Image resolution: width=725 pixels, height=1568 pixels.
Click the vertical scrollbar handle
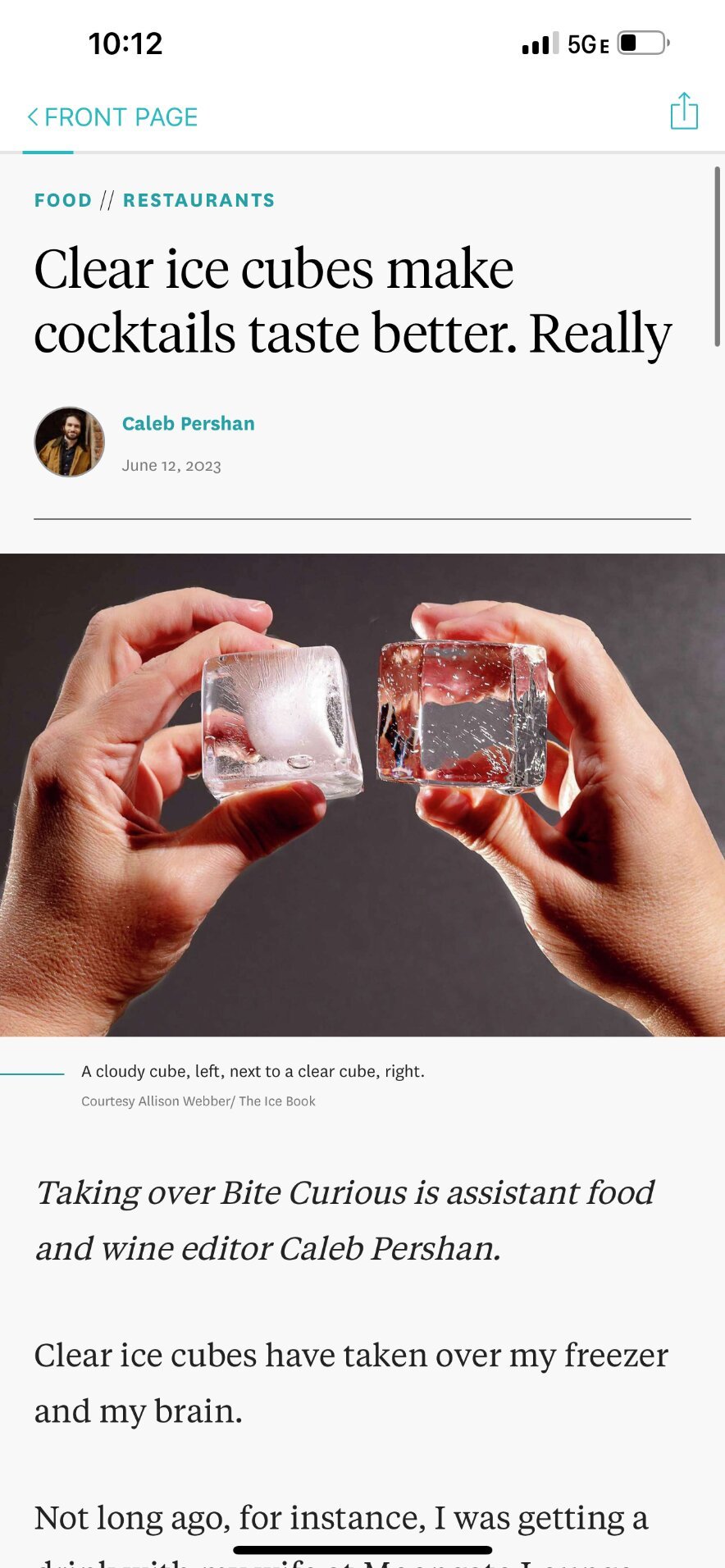717,257
